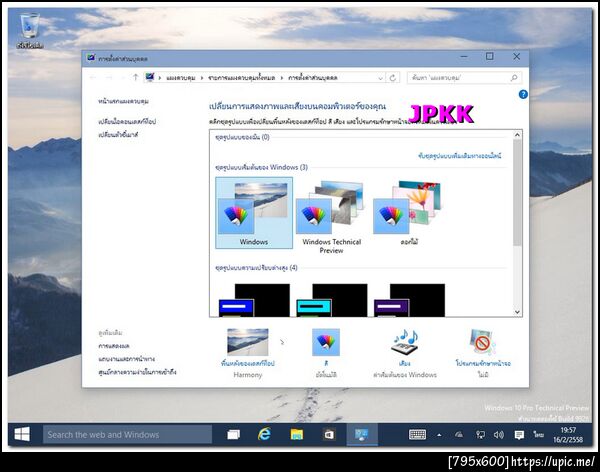The image size is (600, 472).
Task: Click Change desktop icons link
Action: click(127, 122)
